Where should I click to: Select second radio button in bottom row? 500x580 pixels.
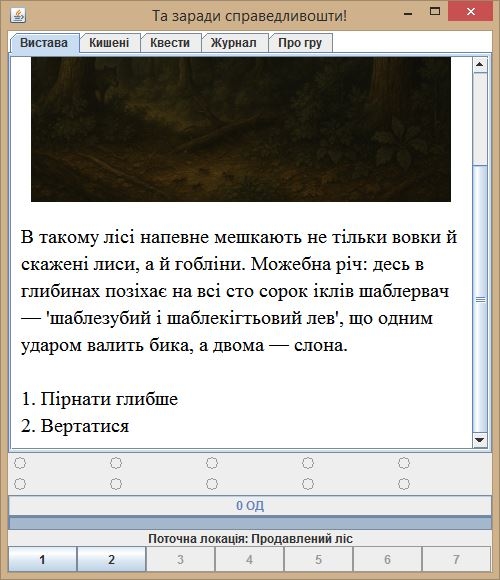tap(116, 484)
